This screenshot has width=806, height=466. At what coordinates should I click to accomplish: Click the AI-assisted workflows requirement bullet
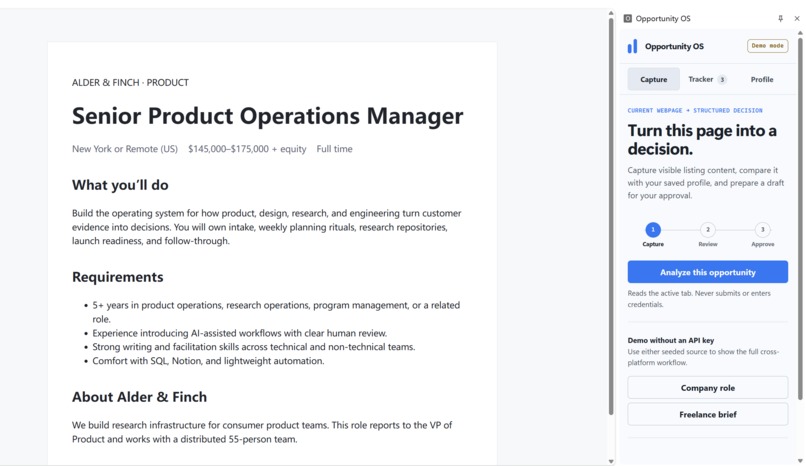coord(240,333)
